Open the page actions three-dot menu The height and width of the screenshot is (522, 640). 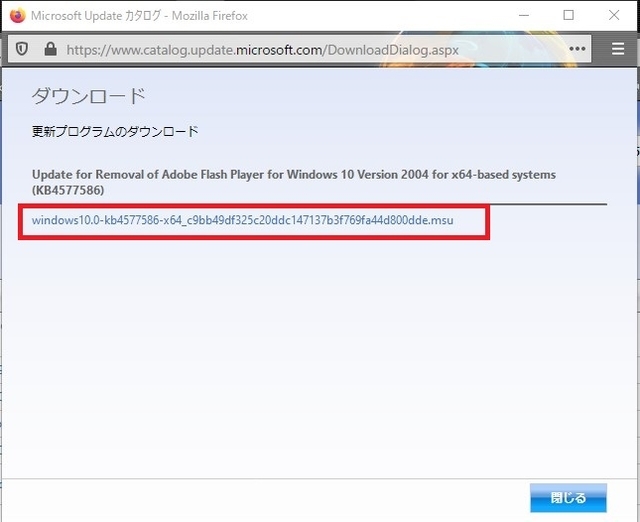tap(577, 49)
